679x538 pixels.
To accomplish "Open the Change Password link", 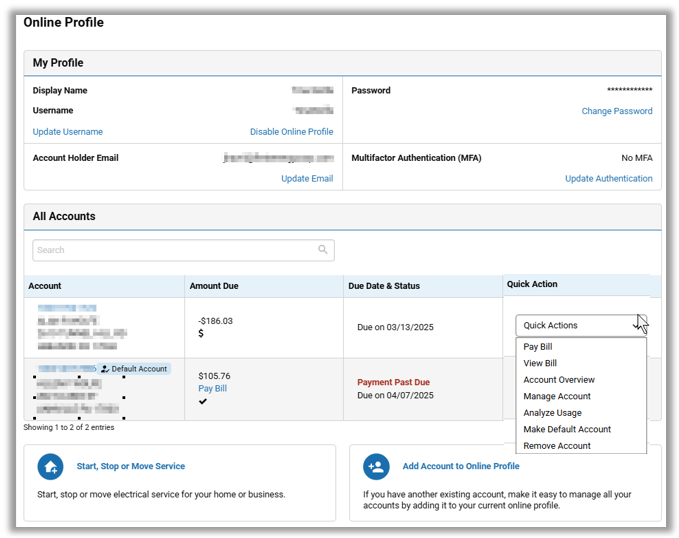I will point(616,111).
